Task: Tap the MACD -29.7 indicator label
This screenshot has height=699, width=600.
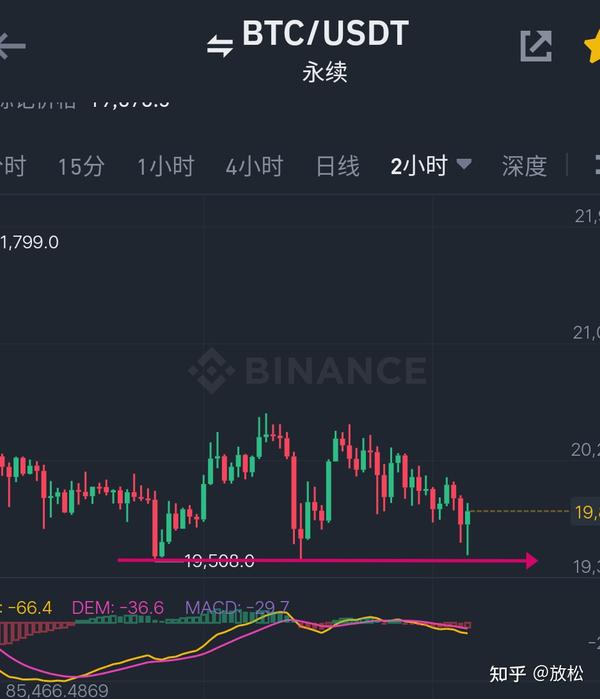Action: pos(237,608)
